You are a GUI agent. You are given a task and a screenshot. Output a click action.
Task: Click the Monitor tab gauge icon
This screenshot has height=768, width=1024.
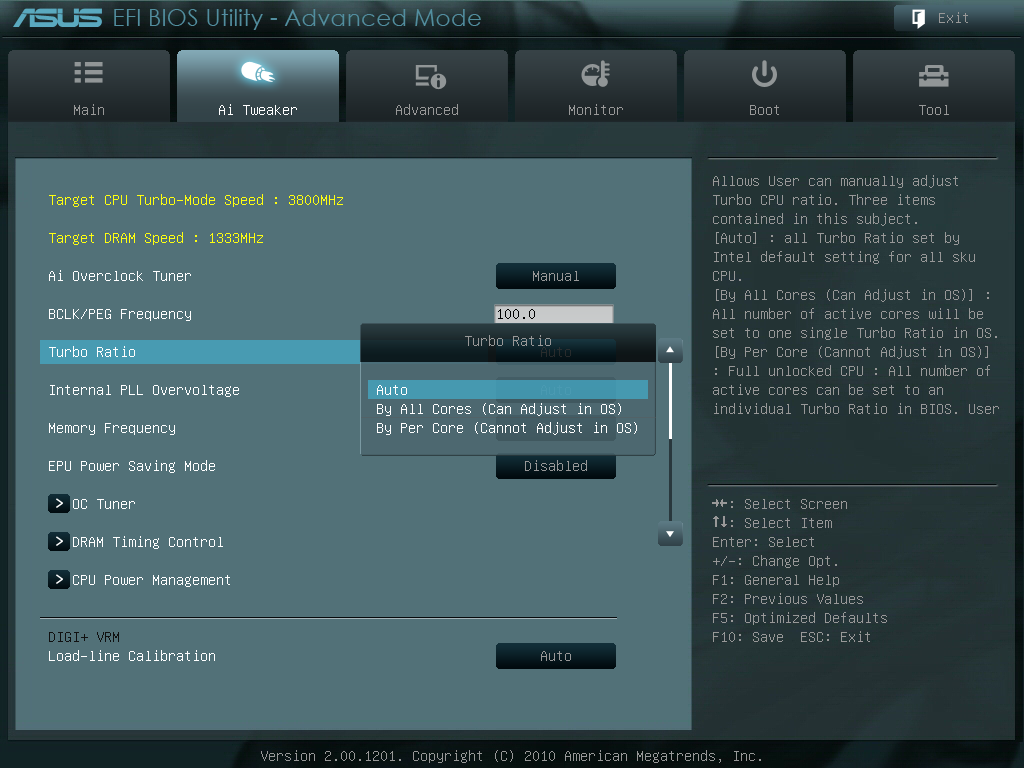click(x=596, y=74)
